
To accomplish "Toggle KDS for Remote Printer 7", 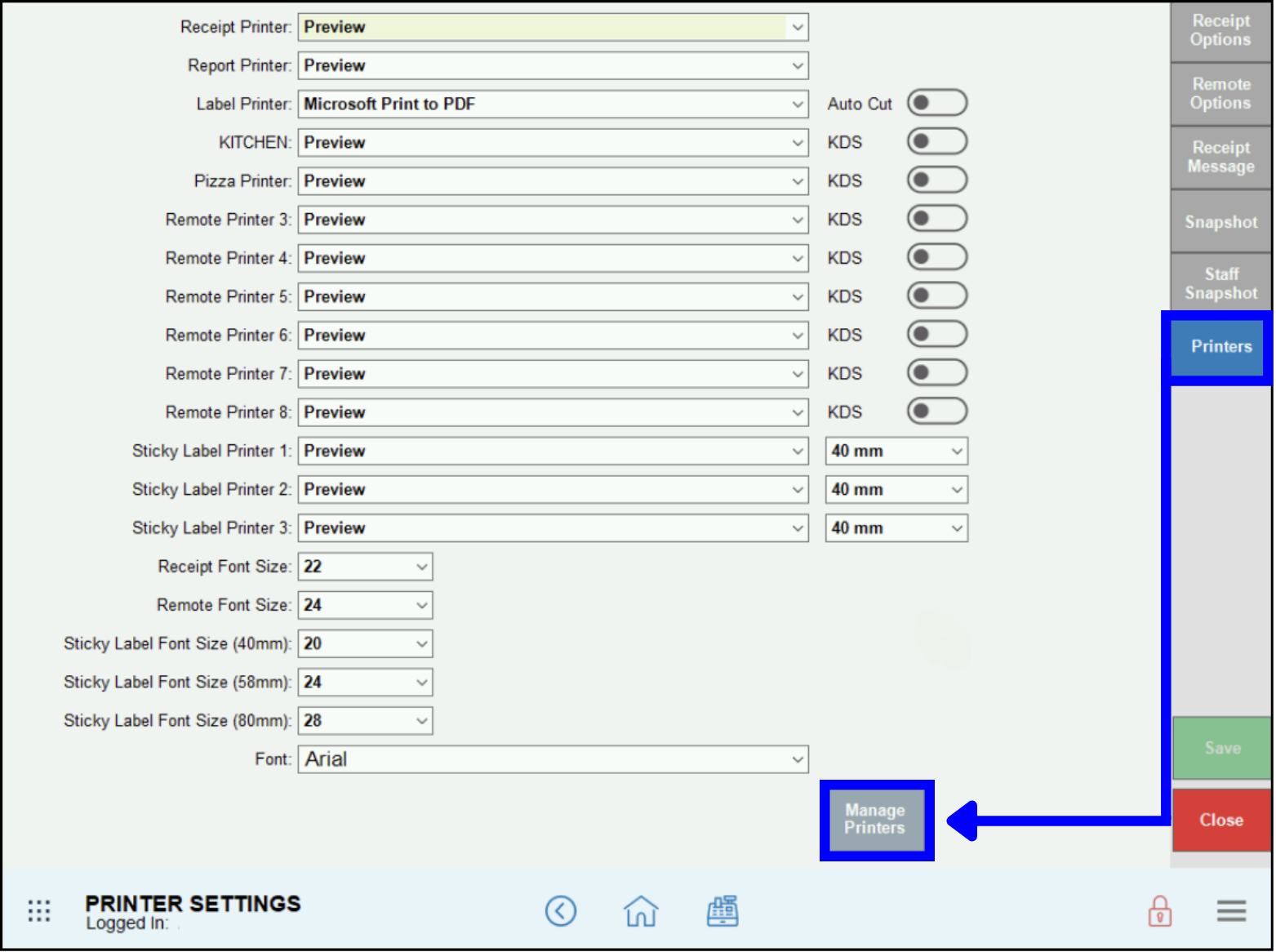I will coord(937,372).
